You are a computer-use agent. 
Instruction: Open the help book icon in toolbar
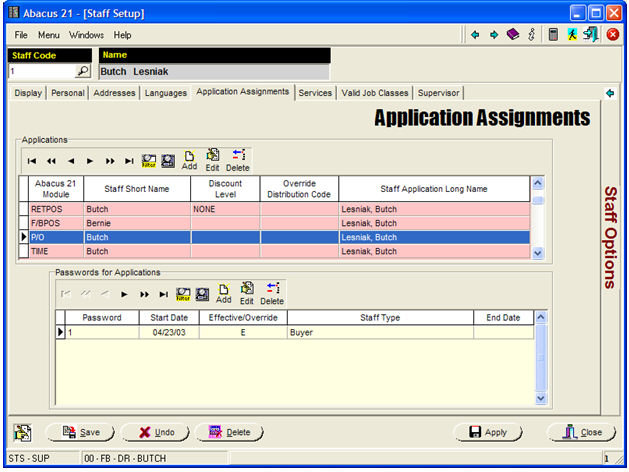512,35
